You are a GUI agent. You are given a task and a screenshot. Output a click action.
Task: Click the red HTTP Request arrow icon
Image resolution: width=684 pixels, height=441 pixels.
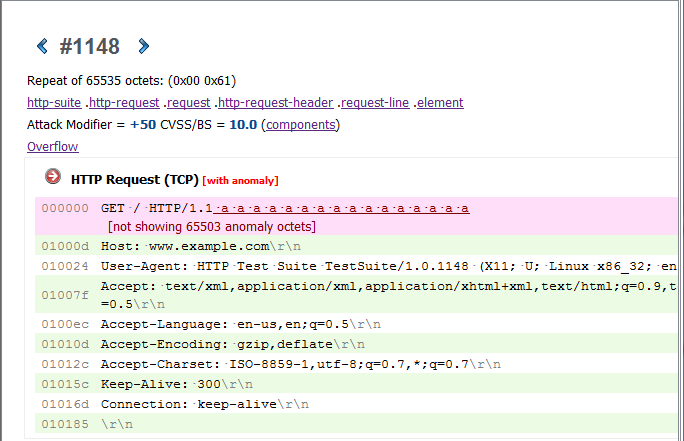click(53, 177)
